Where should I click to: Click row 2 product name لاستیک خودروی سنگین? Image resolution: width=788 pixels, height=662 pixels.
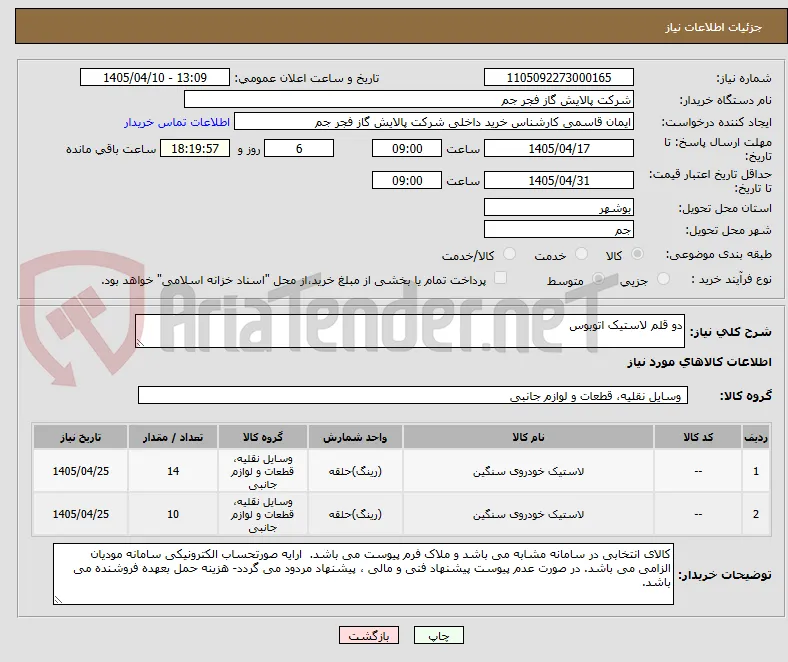click(x=528, y=515)
